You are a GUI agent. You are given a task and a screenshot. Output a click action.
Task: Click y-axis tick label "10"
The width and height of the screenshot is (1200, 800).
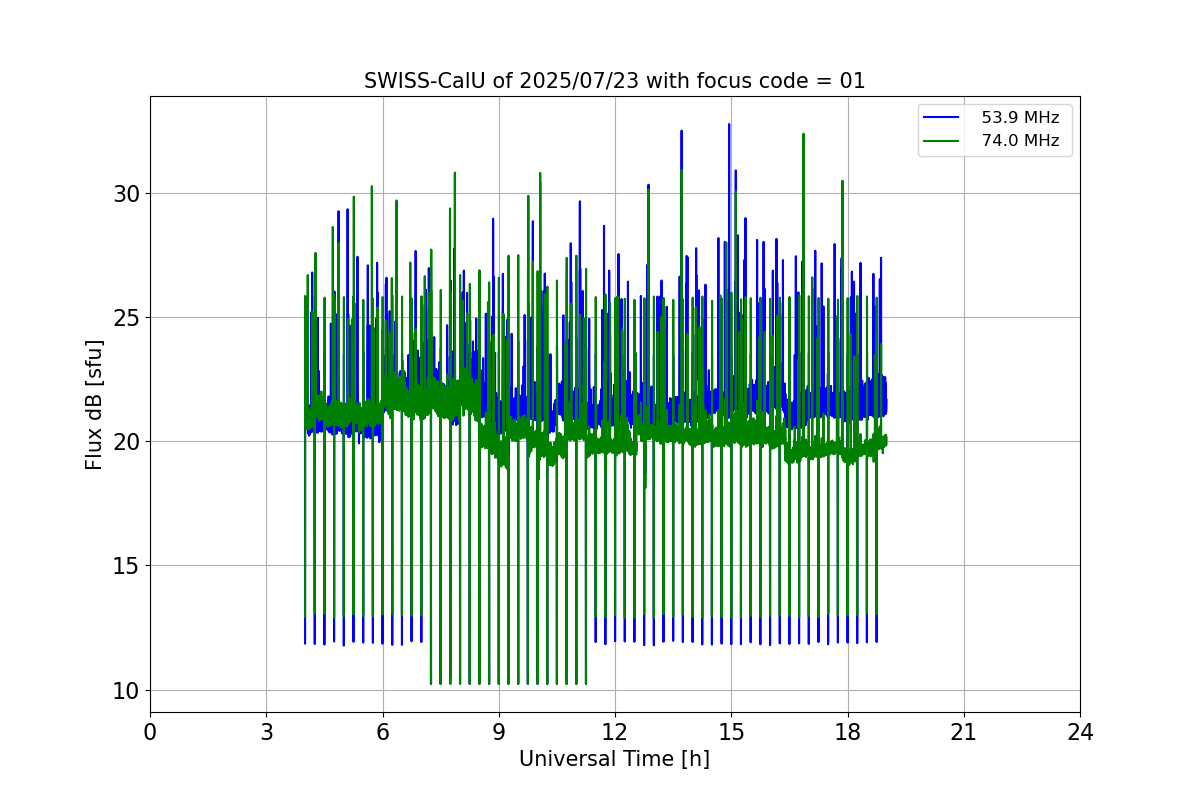[x=125, y=691]
